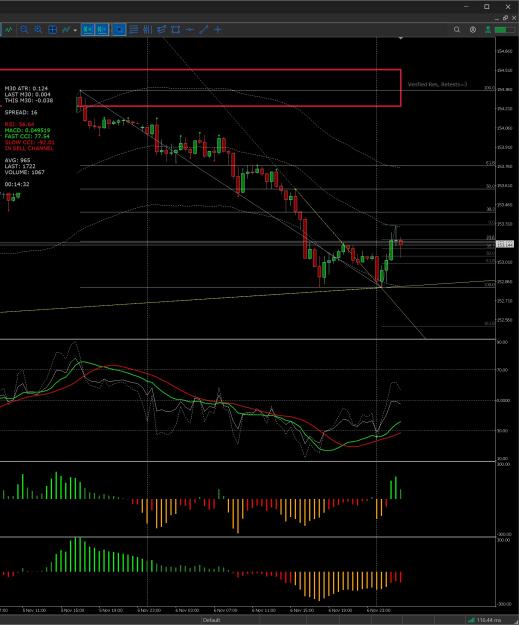Open the indicators list icon
The height and width of the screenshot is (625, 519).
pyautogui.click(x=66, y=29)
